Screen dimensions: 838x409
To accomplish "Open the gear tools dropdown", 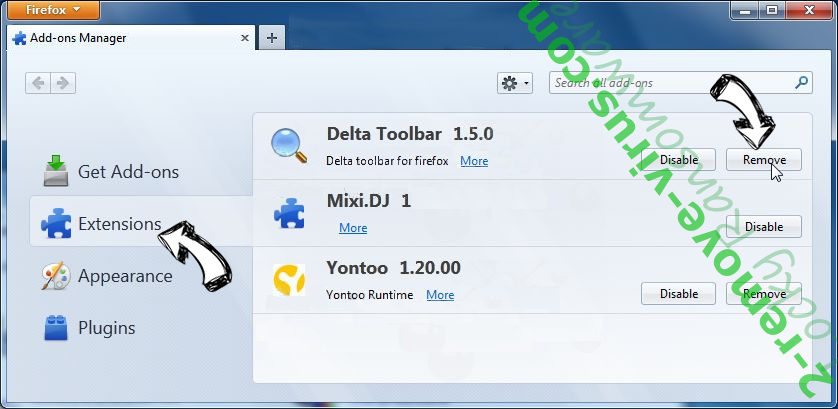I will tap(515, 83).
